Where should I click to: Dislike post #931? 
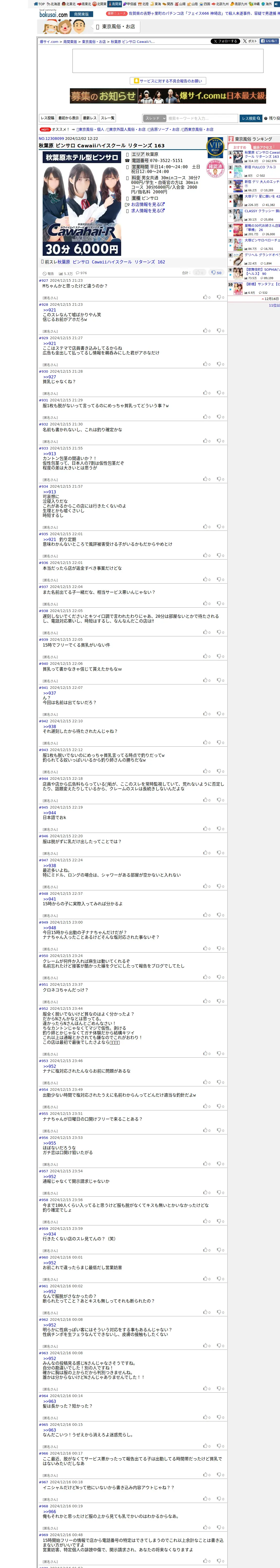point(220,417)
